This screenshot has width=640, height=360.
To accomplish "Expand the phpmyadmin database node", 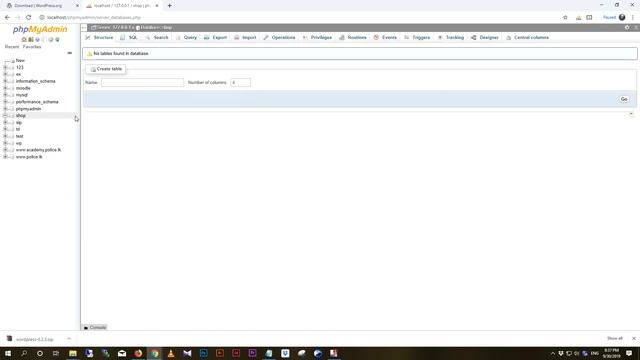I will click(x=5, y=109).
